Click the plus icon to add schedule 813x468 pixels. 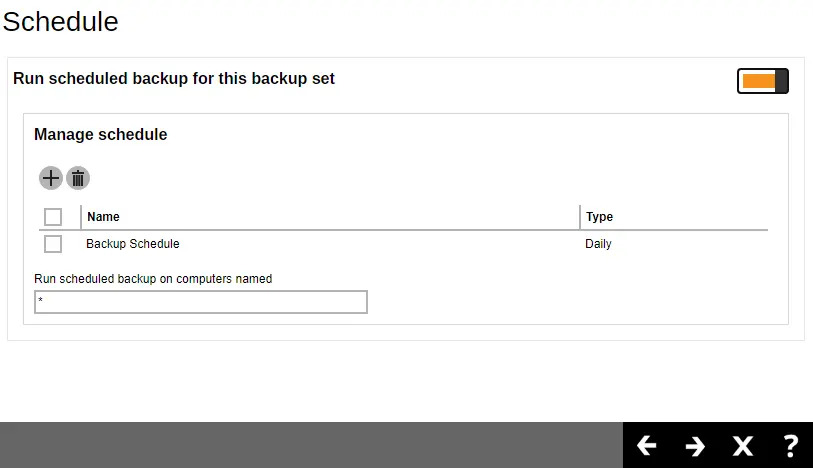coord(50,178)
